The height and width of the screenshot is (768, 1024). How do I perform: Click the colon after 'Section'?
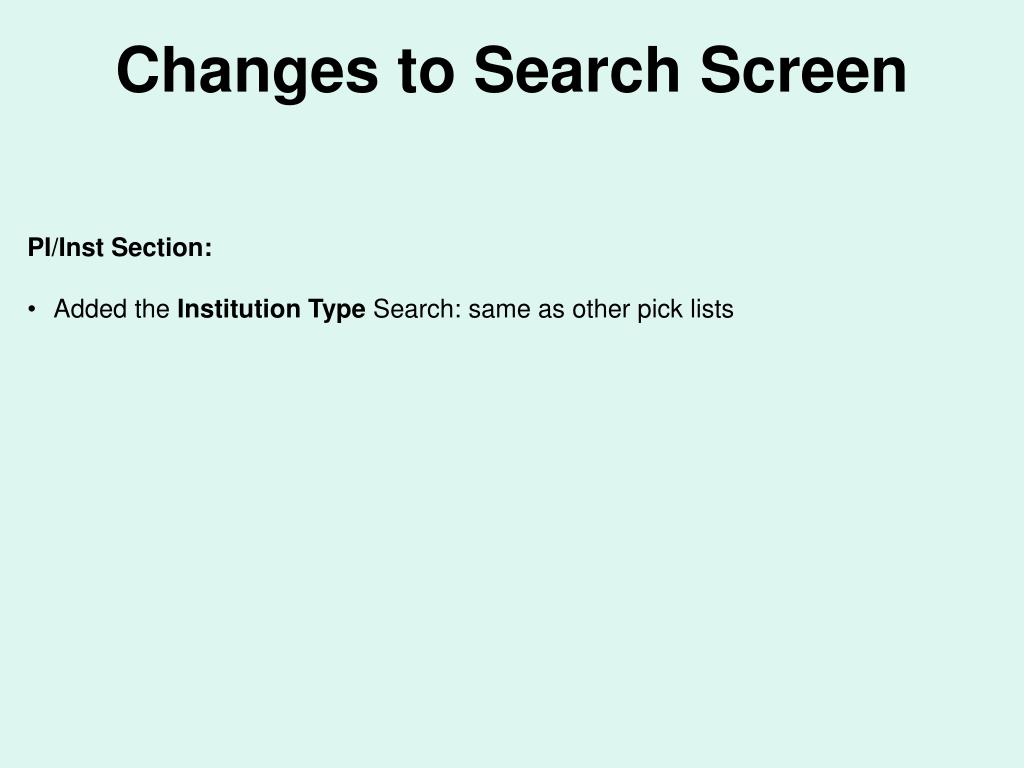point(208,250)
